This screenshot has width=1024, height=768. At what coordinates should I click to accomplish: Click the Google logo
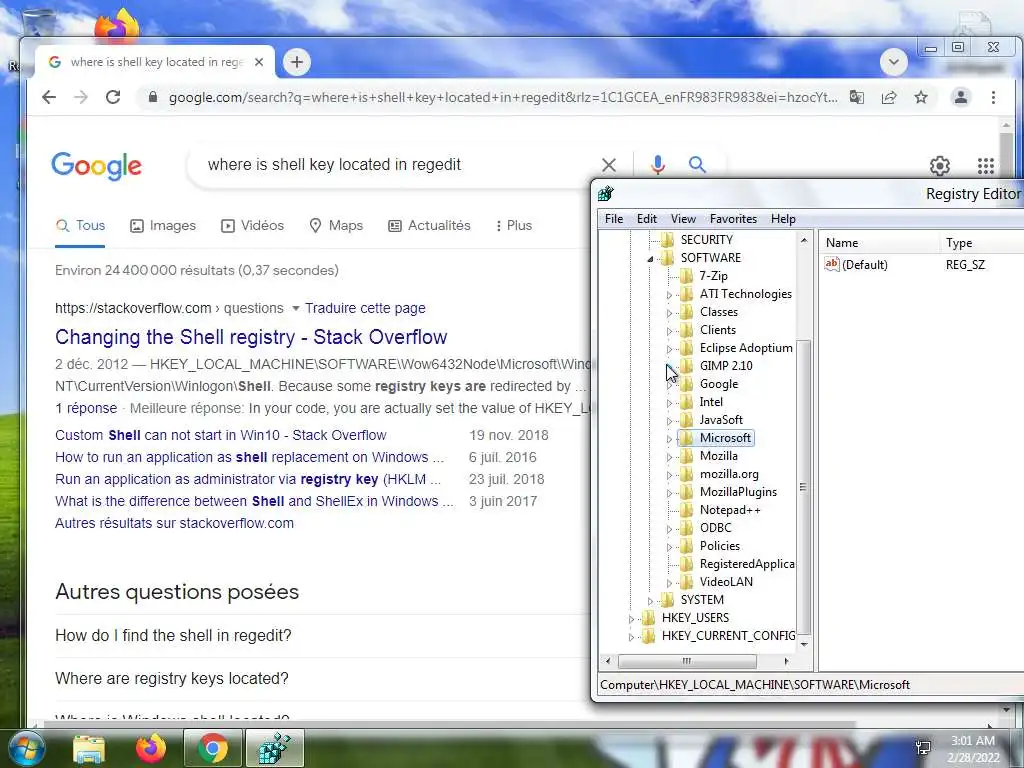[96, 166]
